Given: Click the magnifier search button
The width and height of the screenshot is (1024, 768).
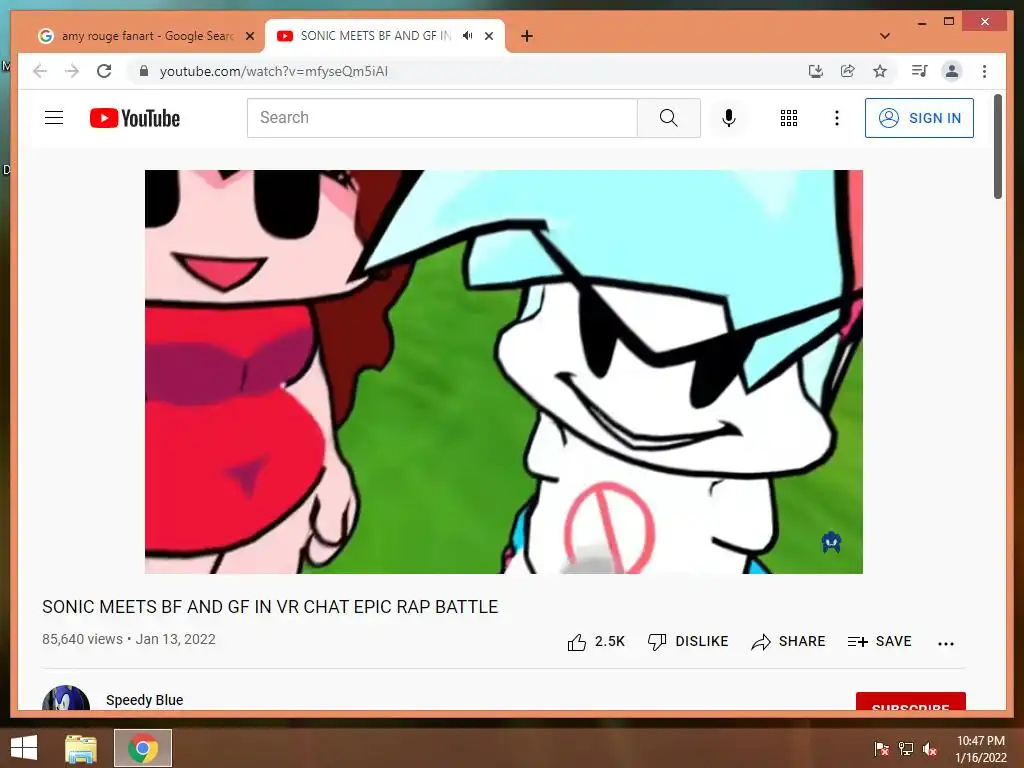Looking at the screenshot, I should (668, 118).
